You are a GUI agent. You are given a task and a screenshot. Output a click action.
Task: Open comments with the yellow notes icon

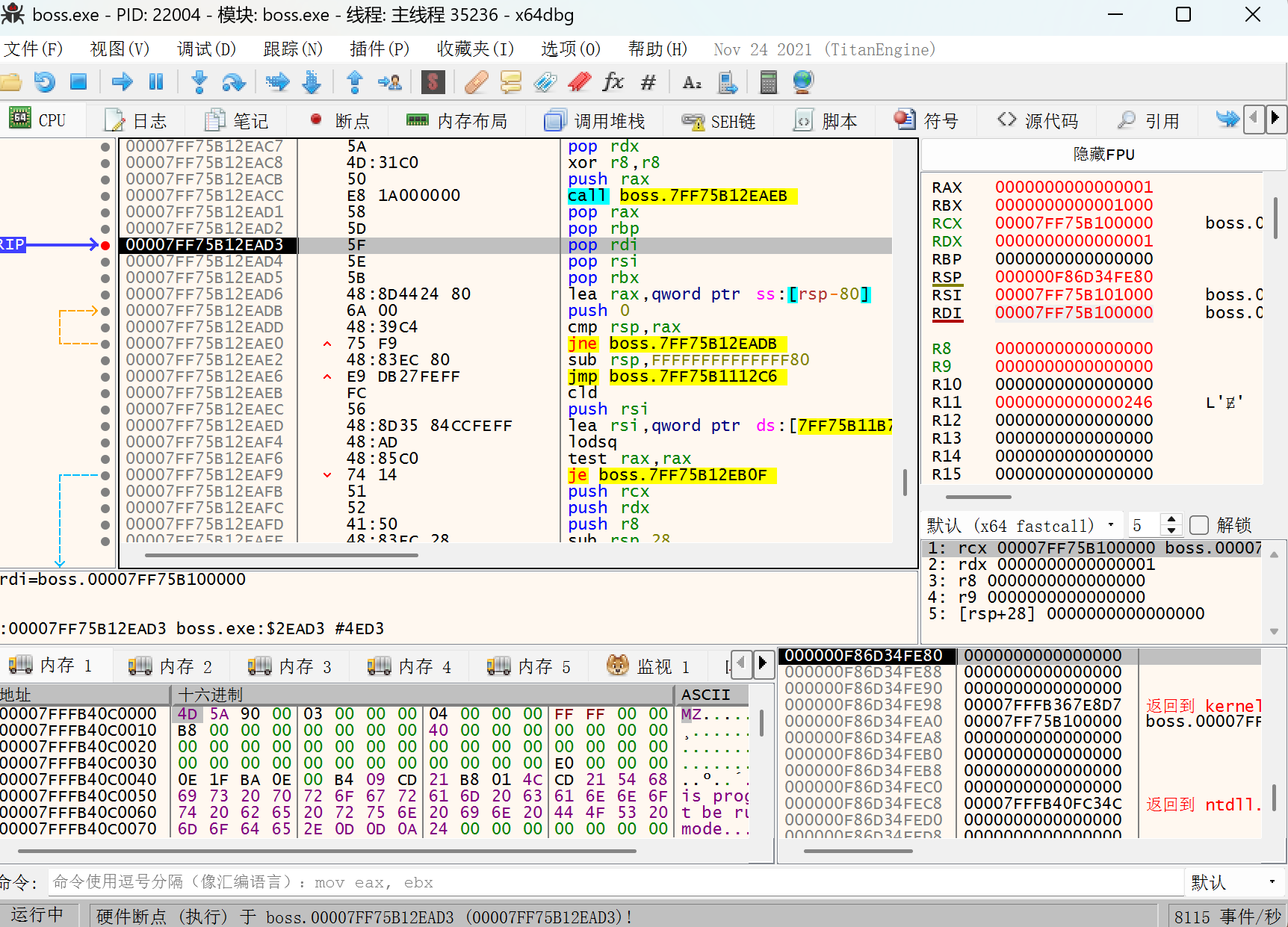point(511,81)
